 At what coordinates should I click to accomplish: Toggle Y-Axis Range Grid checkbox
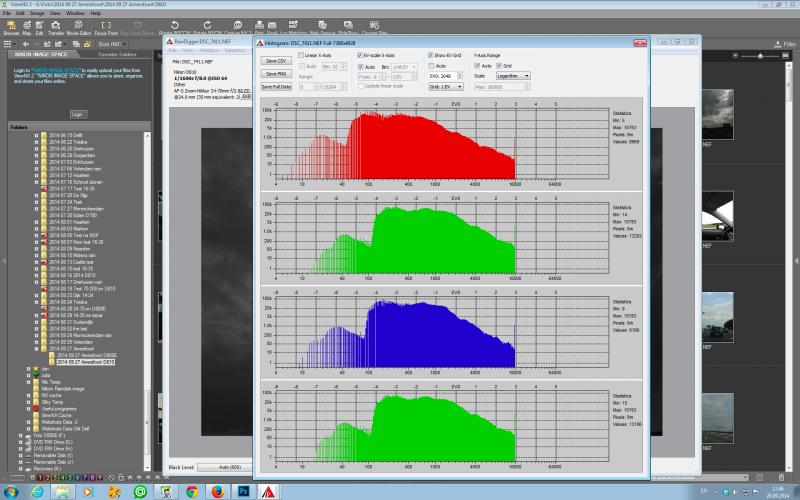point(499,66)
